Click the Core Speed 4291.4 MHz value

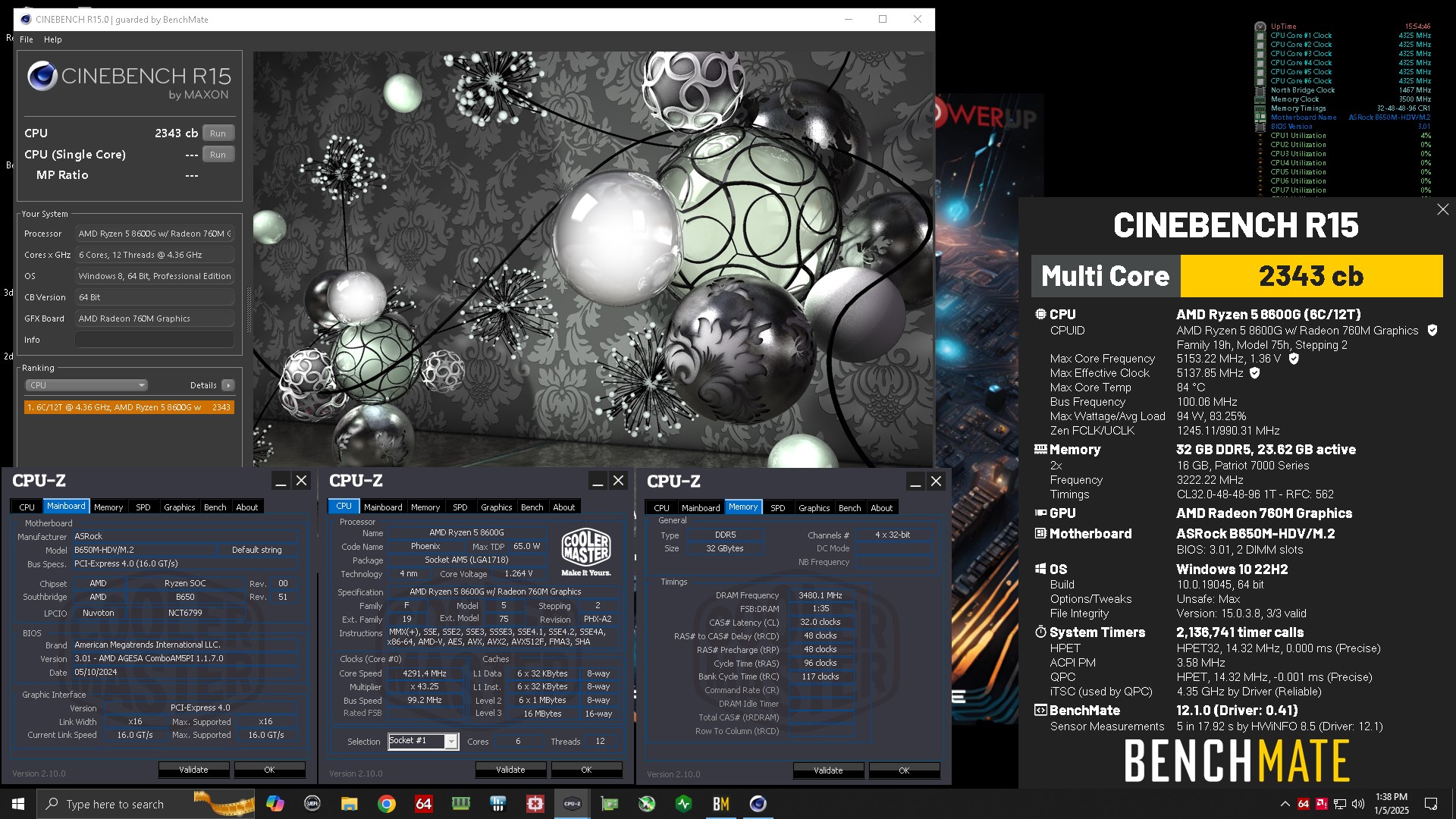(x=425, y=673)
